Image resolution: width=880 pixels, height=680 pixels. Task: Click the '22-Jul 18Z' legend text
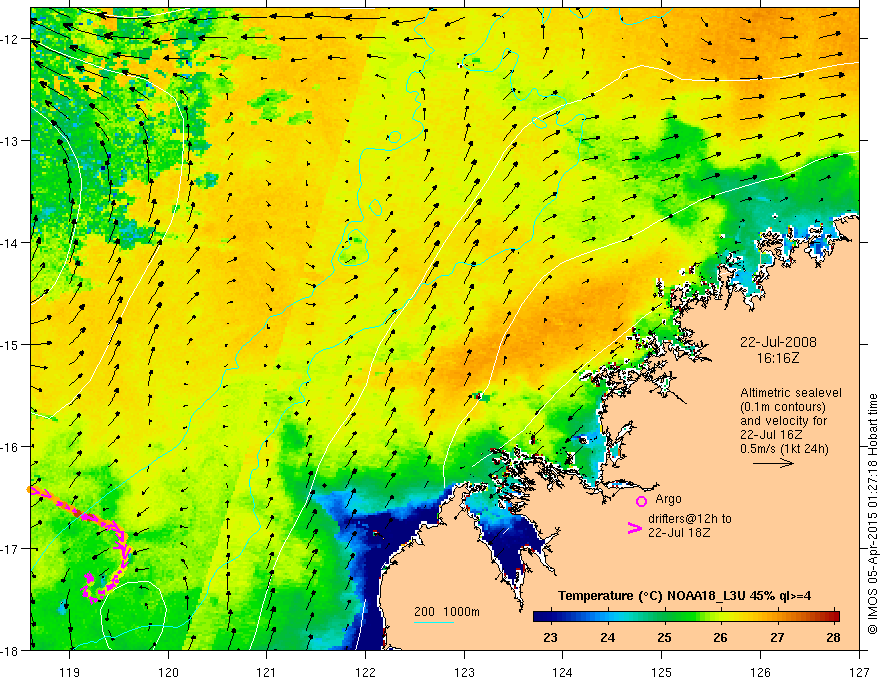coord(679,532)
